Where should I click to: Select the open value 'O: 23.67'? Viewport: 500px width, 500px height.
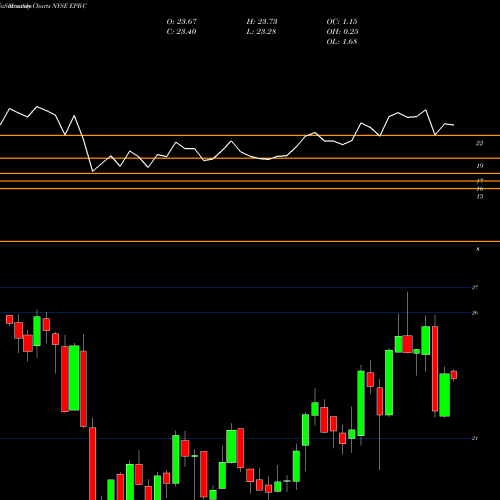[x=182, y=22]
